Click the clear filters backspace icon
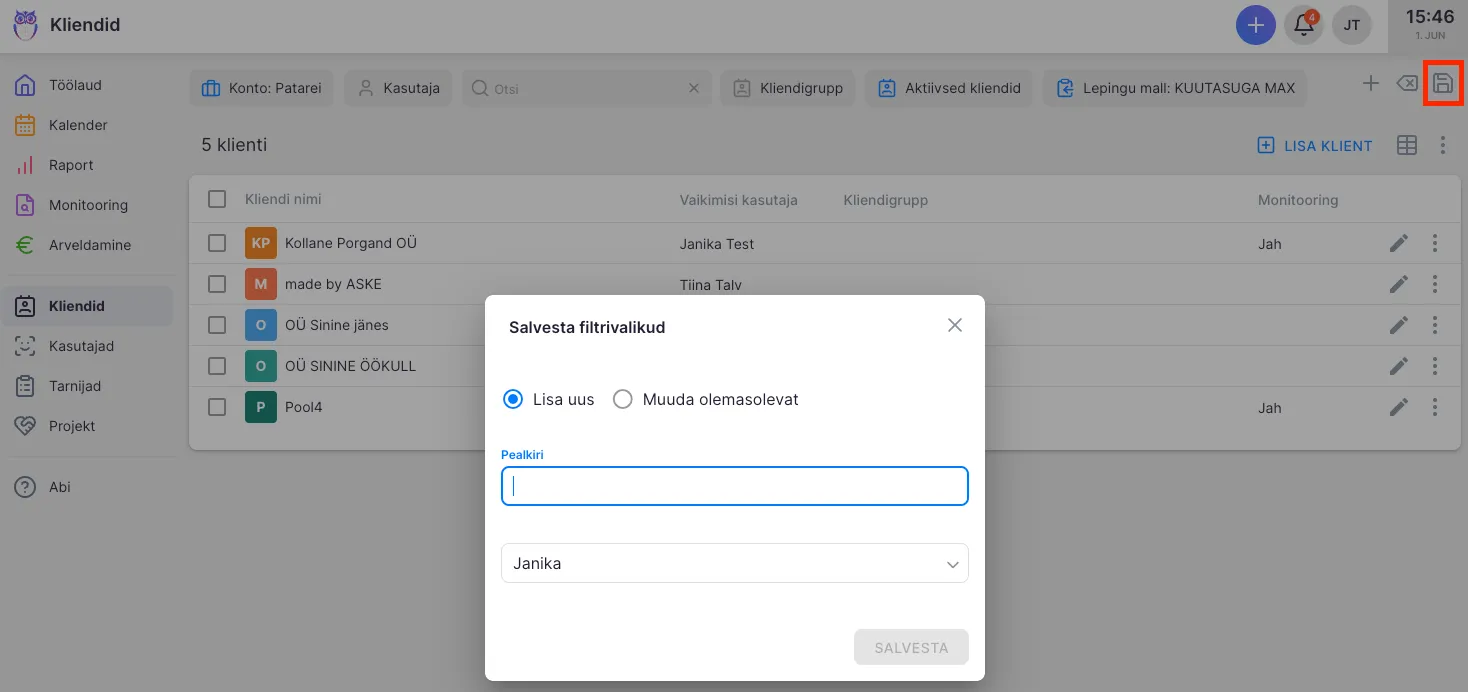The width and height of the screenshot is (1468, 692). click(1406, 83)
